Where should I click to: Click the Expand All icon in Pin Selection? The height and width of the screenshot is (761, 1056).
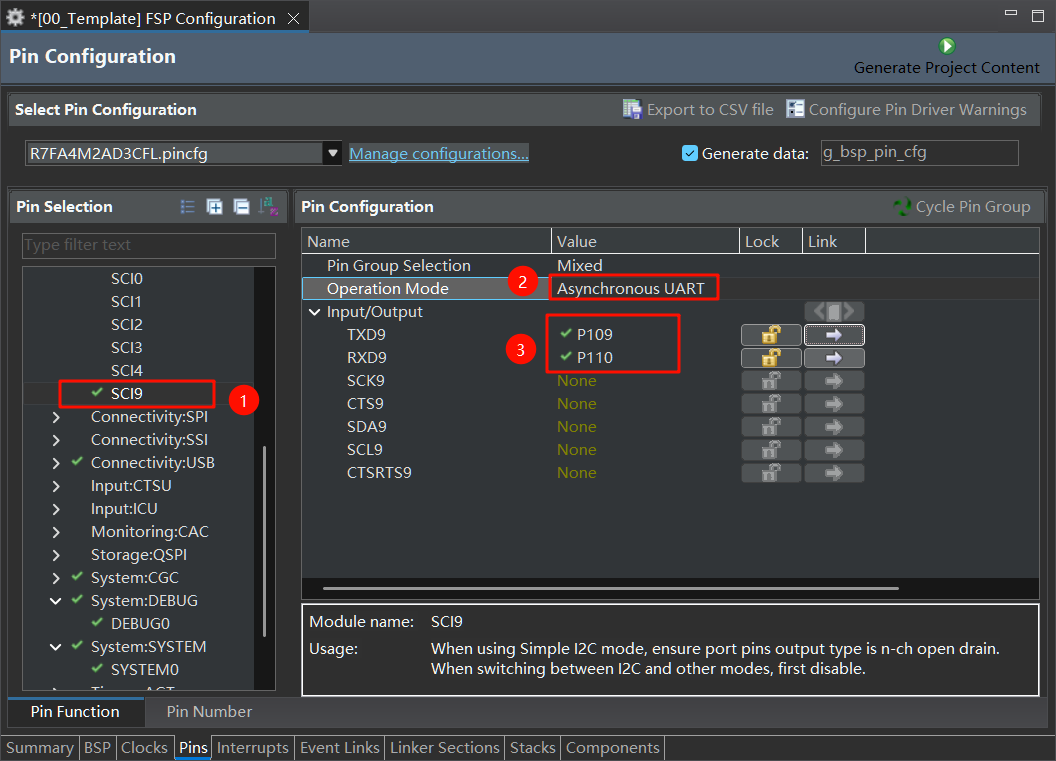pos(214,207)
